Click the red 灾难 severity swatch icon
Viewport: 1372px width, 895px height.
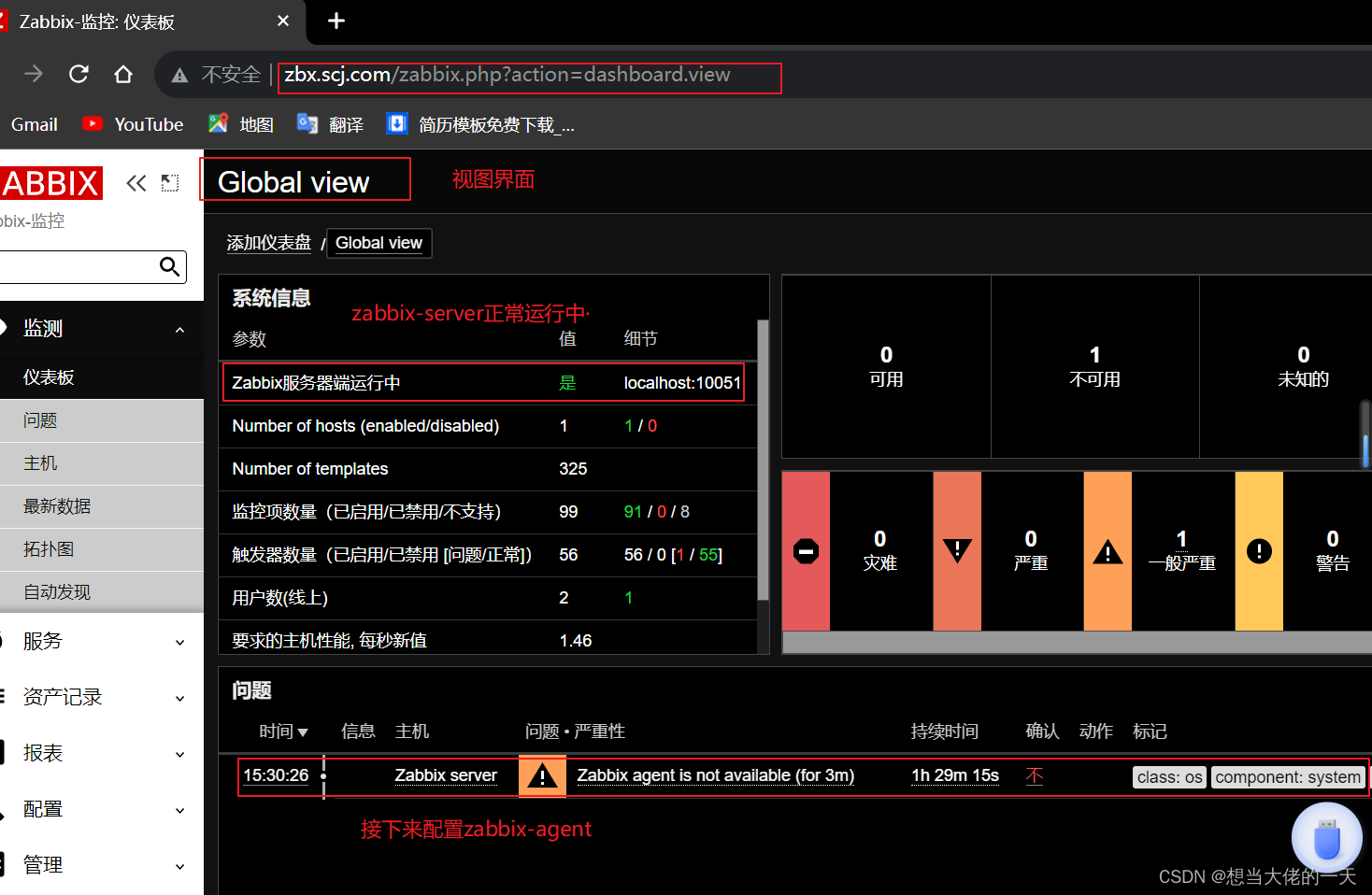point(806,551)
